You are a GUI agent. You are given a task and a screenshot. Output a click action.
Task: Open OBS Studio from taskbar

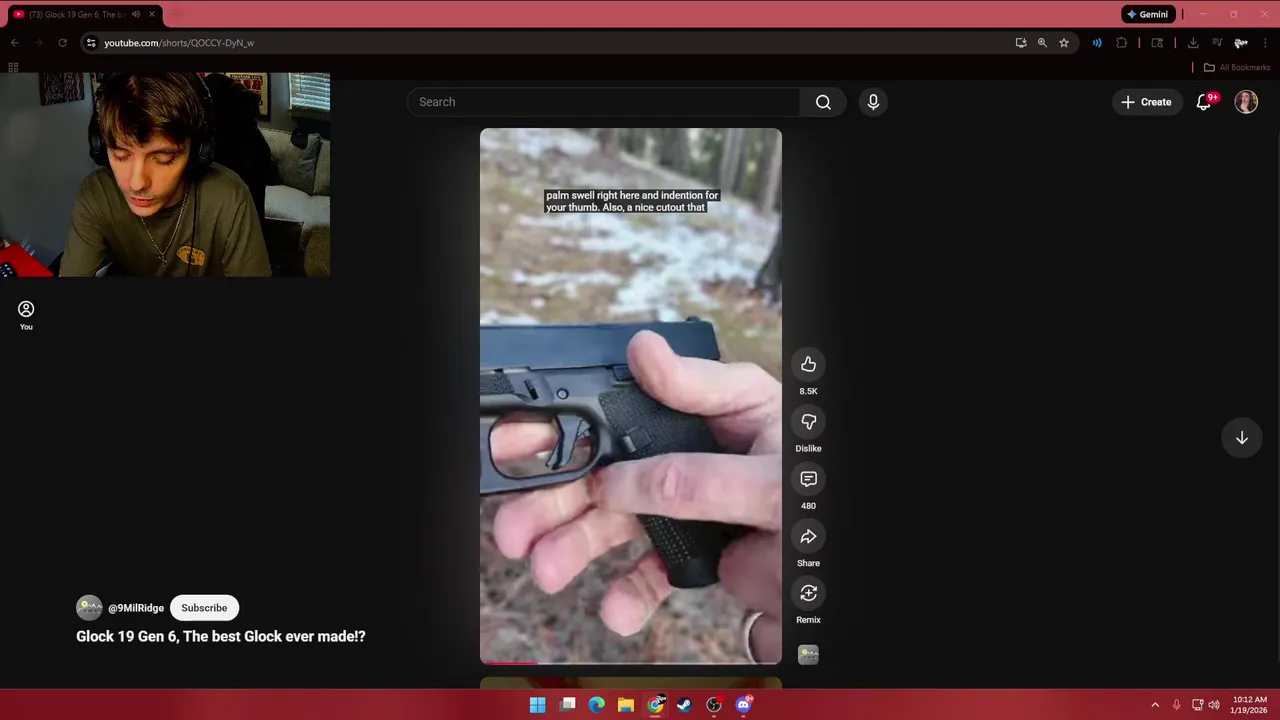click(714, 705)
